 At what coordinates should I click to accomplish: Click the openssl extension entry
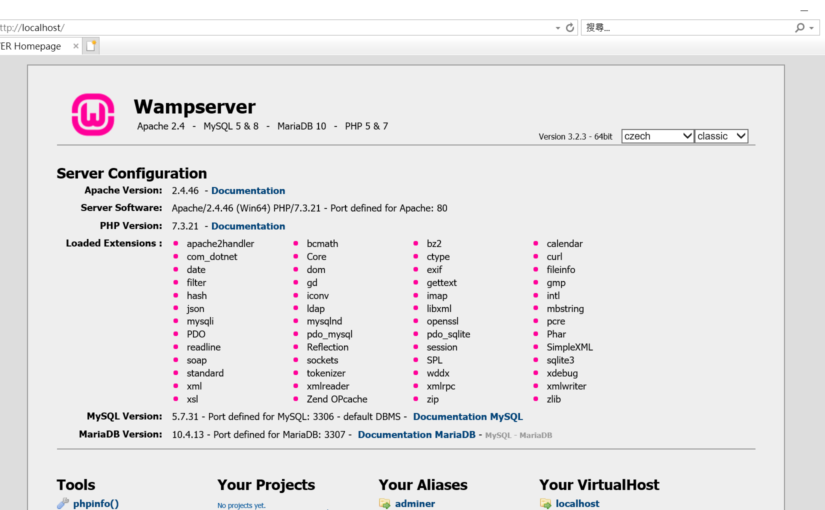(x=442, y=321)
